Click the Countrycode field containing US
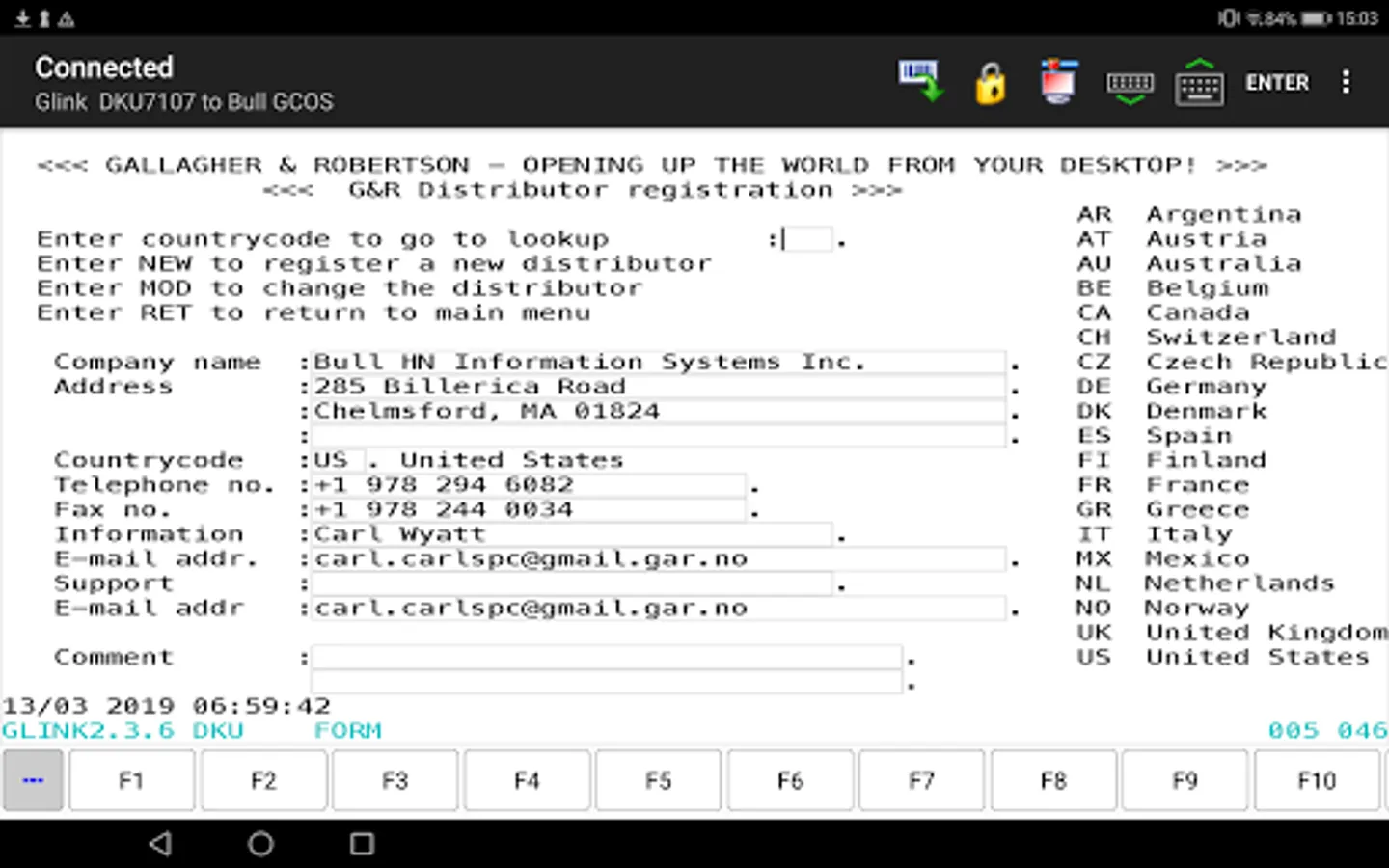Screen dimensions: 1389x868 (x=338, y=461)
